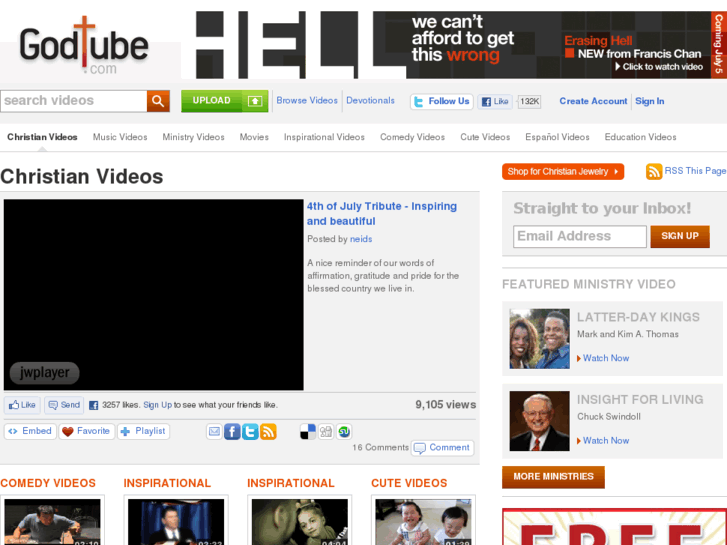This screenshot has width=727, height=545.
Task: Open the Cute Videos babies thumbnail
Action: click(423, 522)
